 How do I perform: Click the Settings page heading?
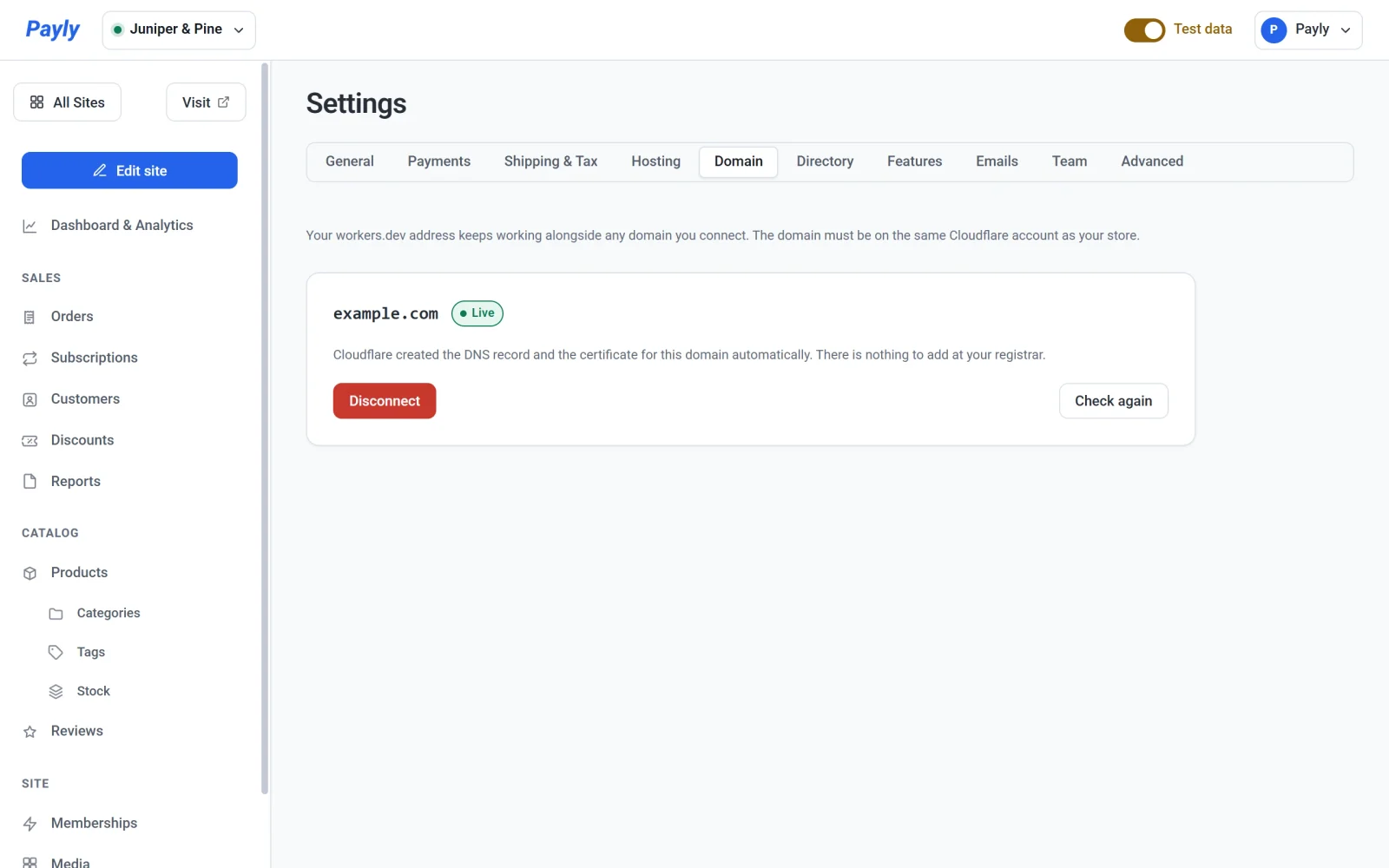[356, 103]
